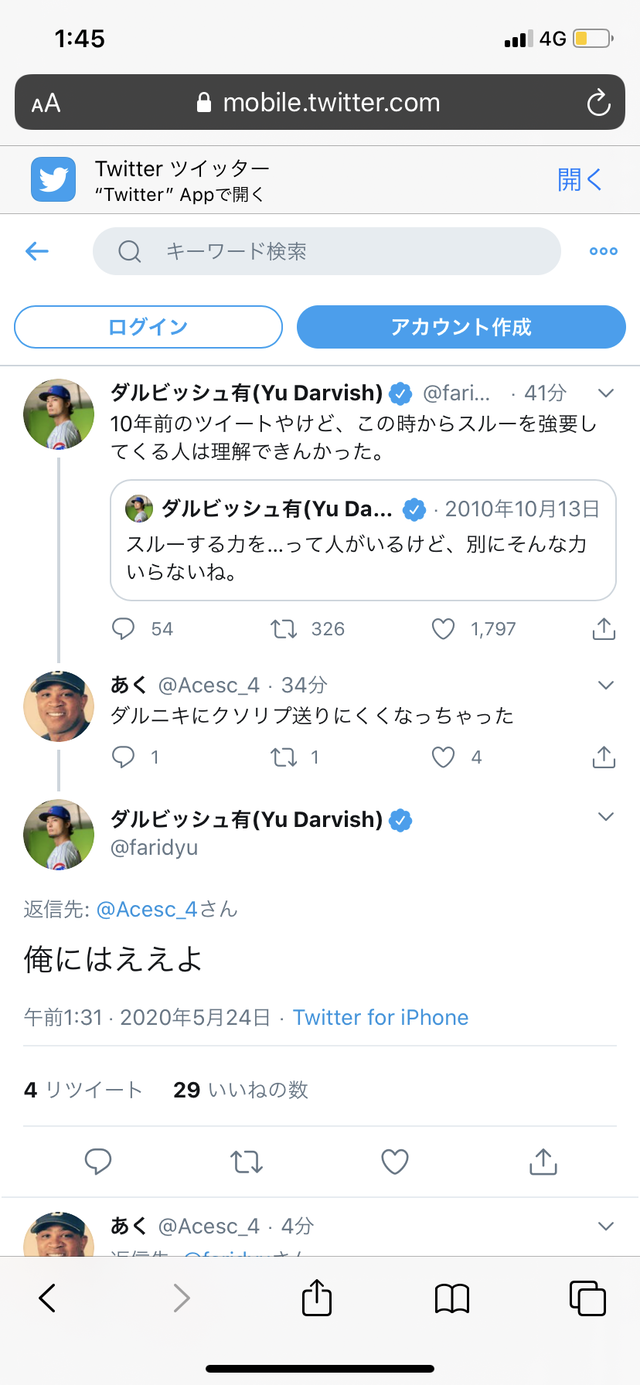
Task: Open the Twitter for iPhone link
Action: (381, 1017)
